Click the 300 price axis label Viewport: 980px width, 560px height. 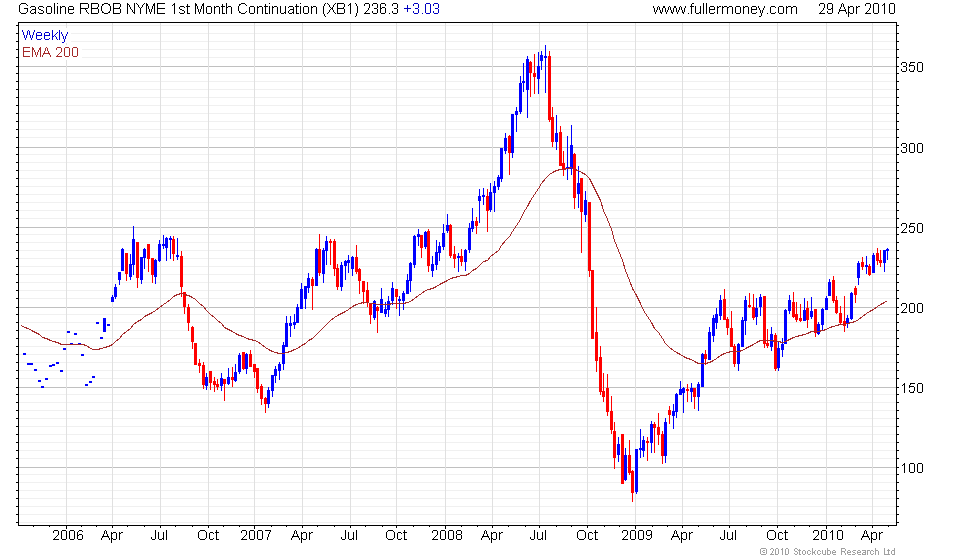(911, 148)
